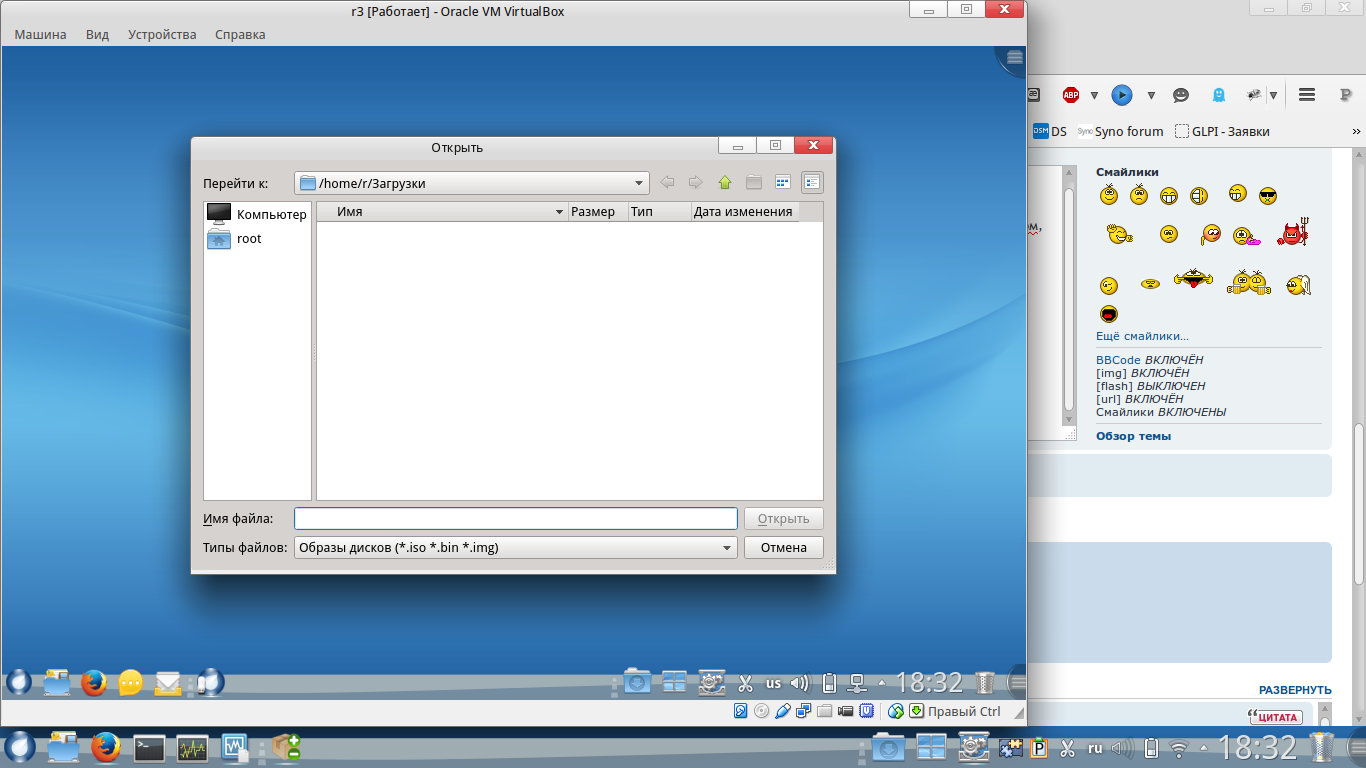Show more bookmarks with the chevron
Screen dimensions: 1366x768
(1356, 131)
